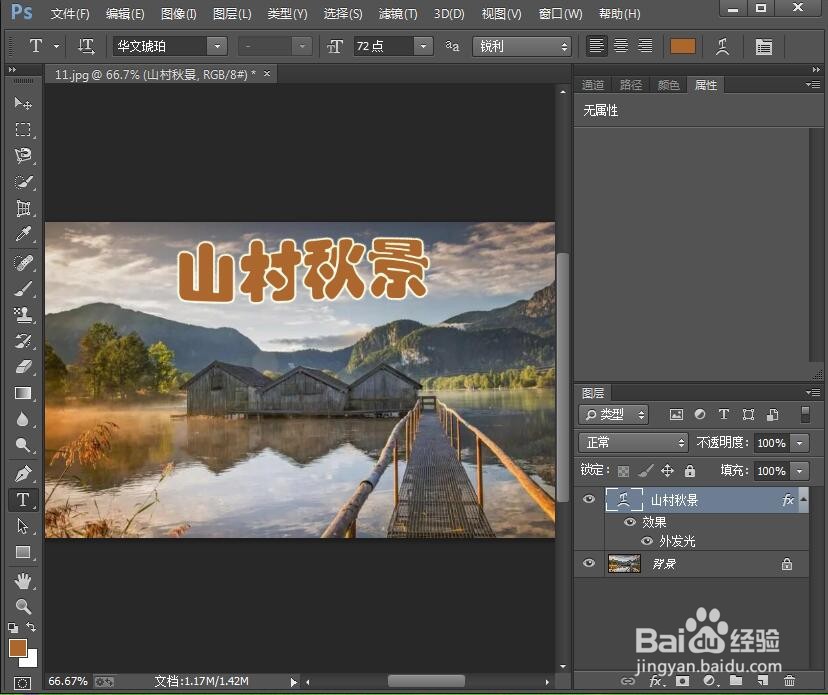The width and height of the screenshot is (828, 695).
Task: Select the Crop tool
Action: point(23,208)
